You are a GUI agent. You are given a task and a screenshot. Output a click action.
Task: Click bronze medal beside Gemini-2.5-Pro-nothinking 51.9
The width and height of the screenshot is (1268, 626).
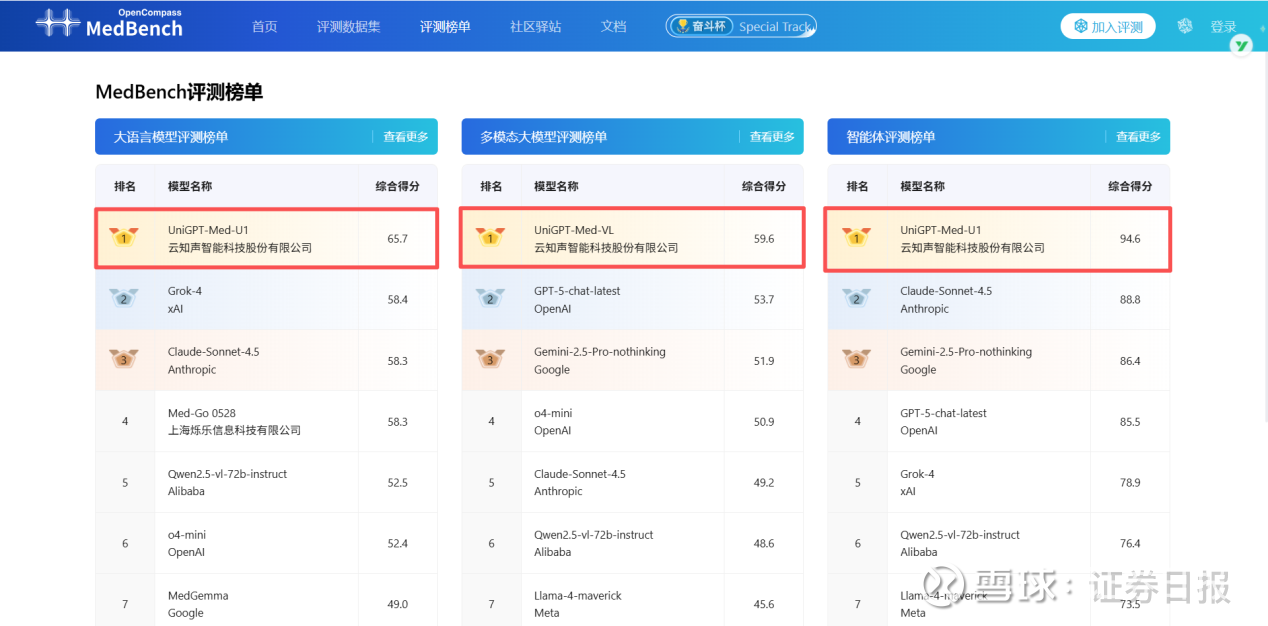(491, 360)
